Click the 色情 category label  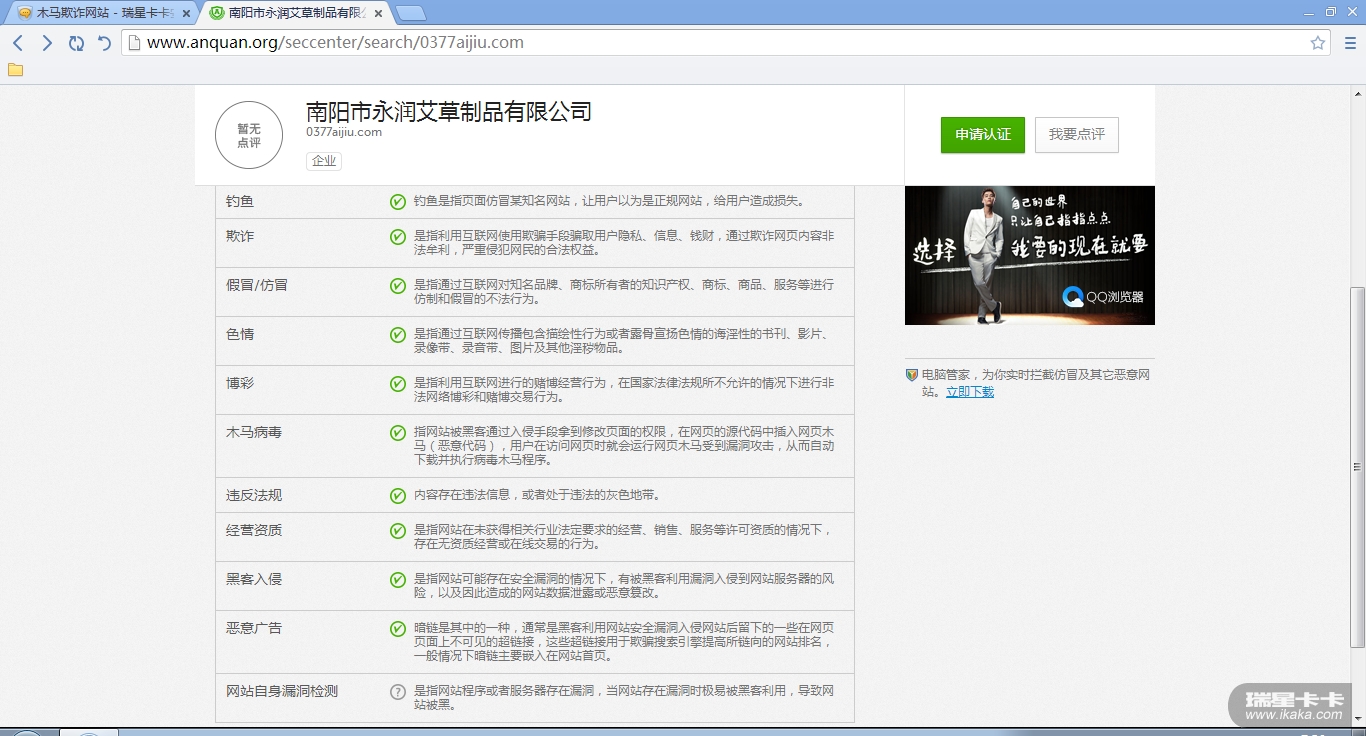[240, 335]
